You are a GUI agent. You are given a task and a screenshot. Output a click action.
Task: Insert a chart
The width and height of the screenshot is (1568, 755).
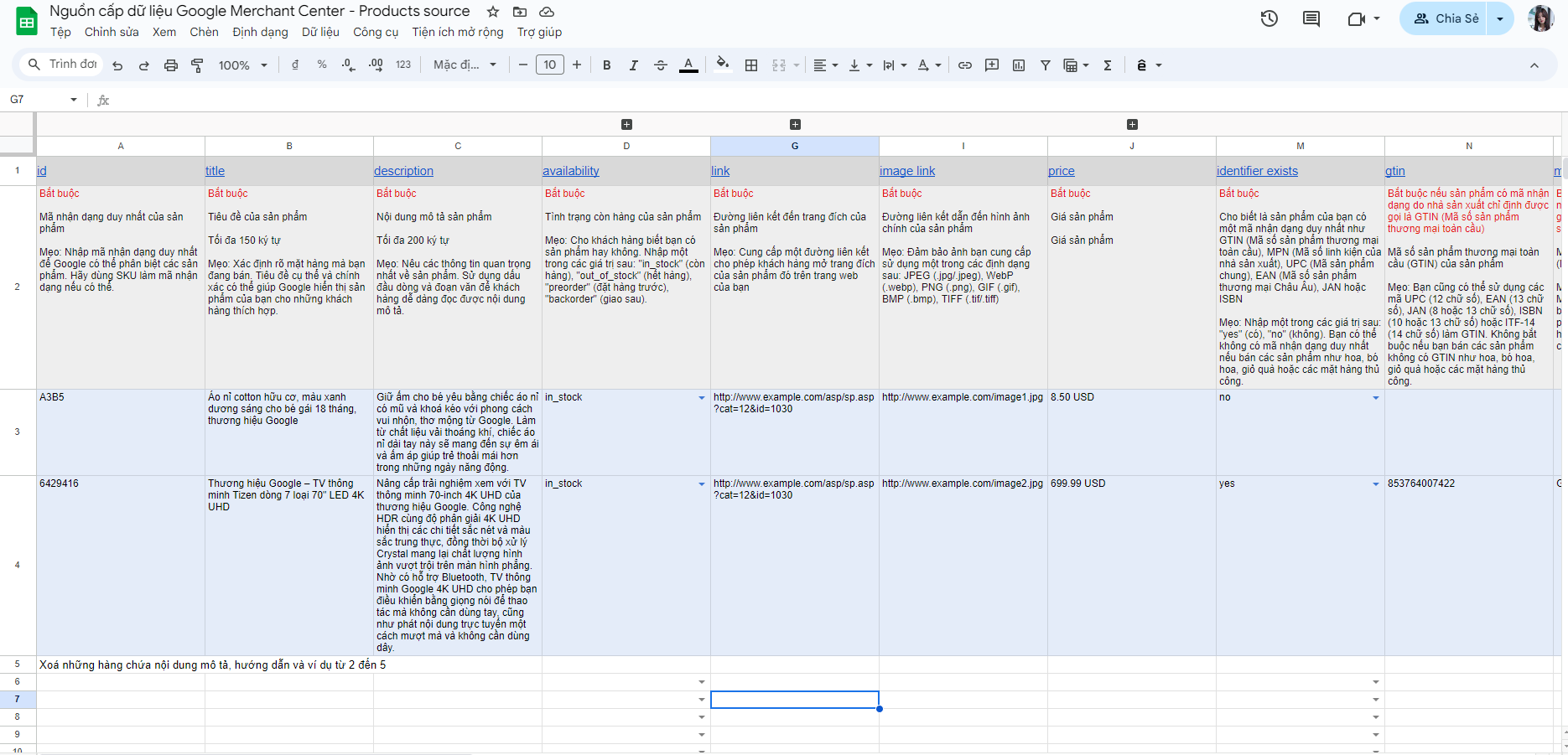tap(1019, 65)
